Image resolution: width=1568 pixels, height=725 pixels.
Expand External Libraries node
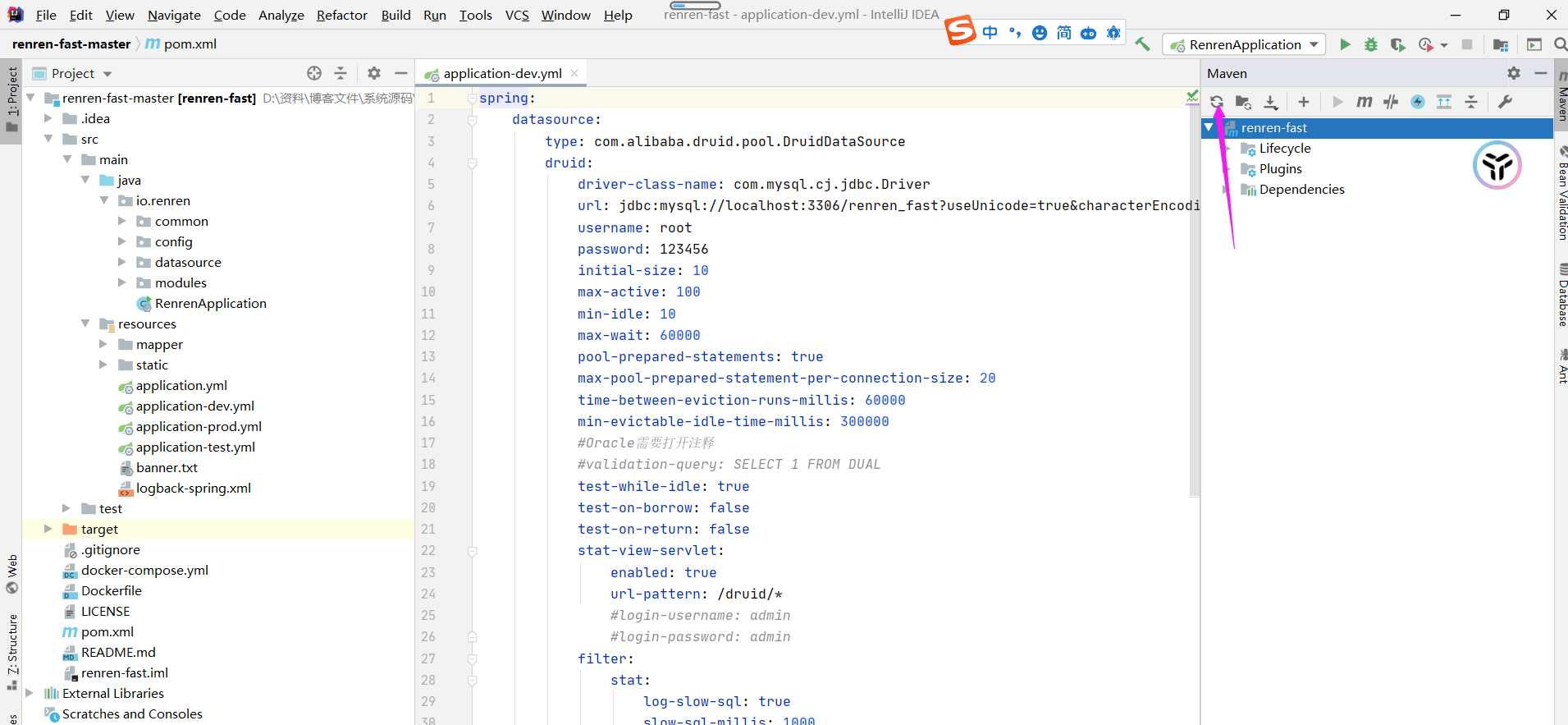tap(30, 693)
